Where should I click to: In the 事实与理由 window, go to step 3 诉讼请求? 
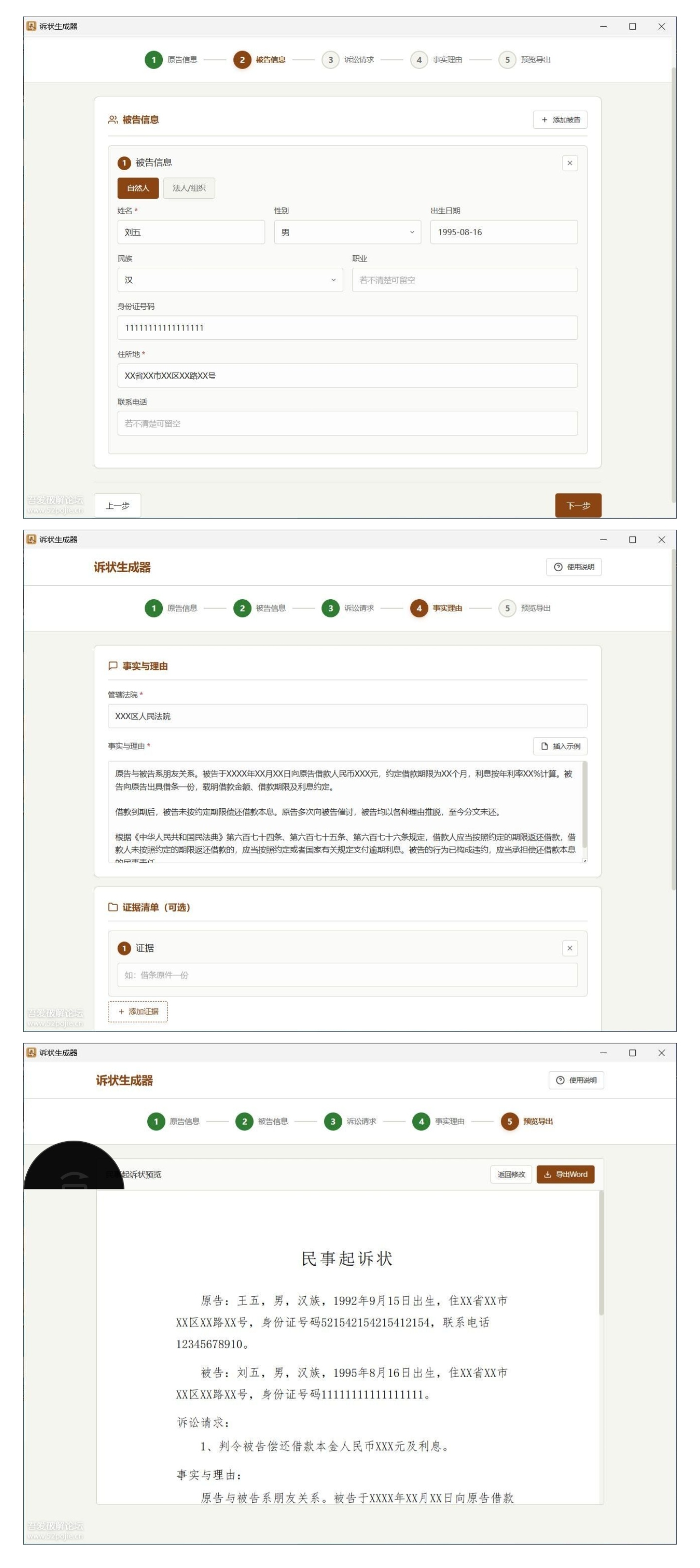point(348,608)
